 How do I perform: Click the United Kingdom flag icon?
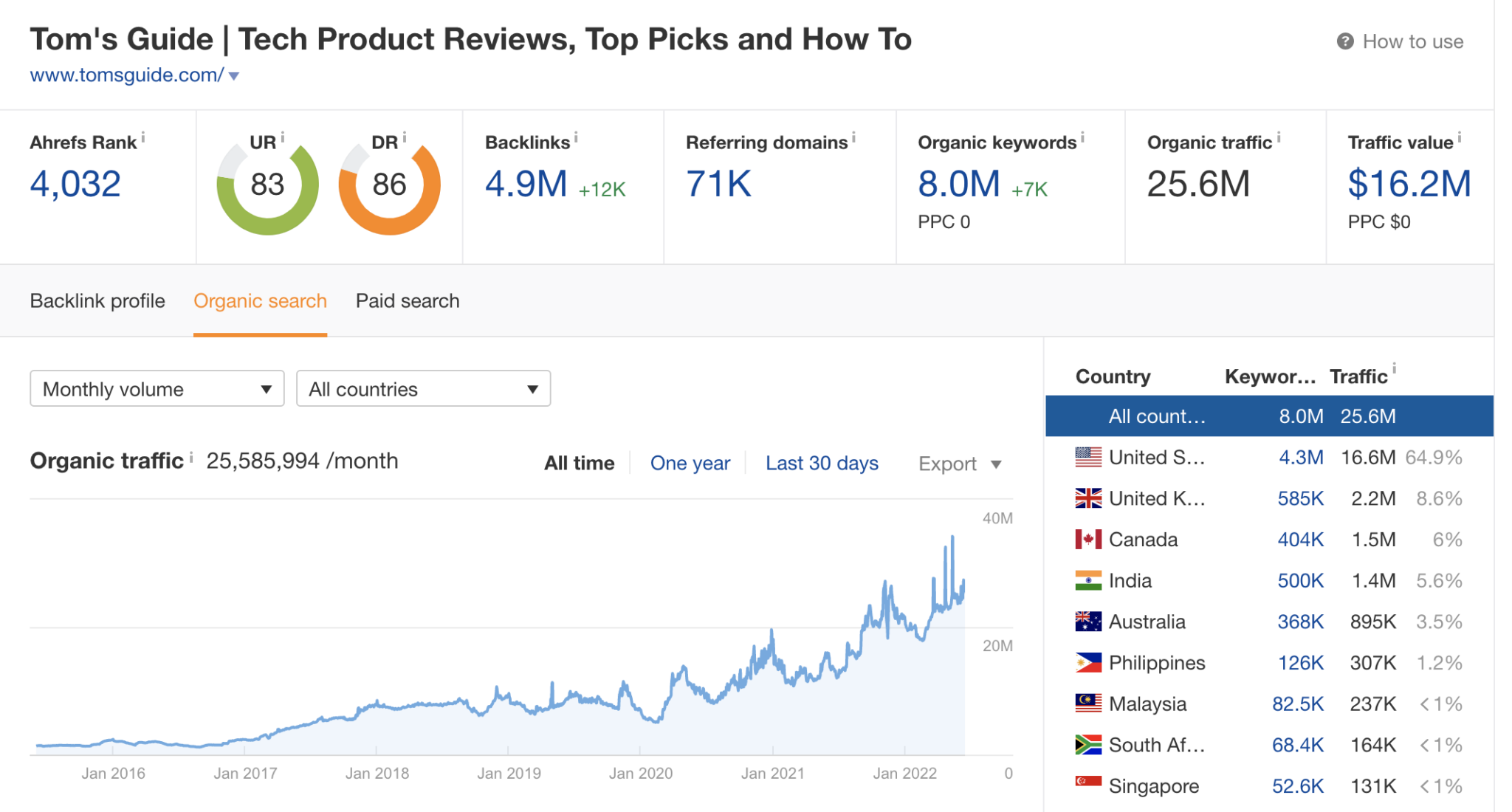point(1088,498)
